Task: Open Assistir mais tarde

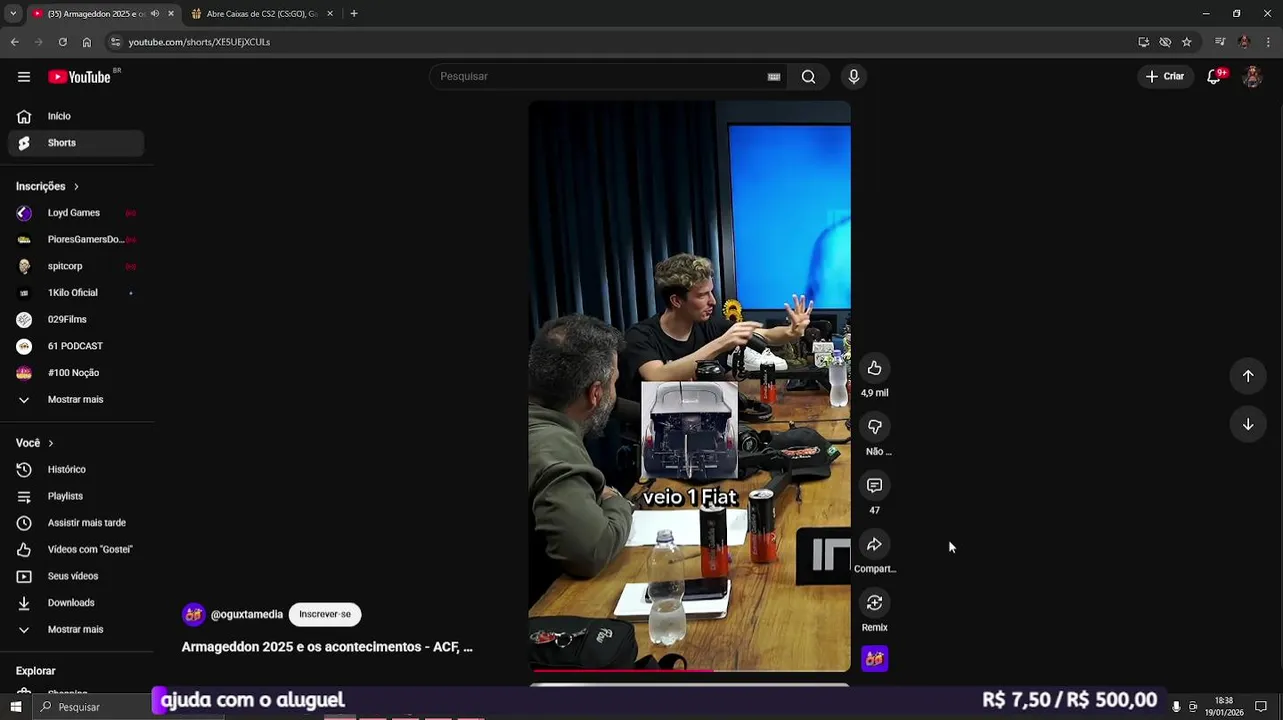Action: (76, 523)
